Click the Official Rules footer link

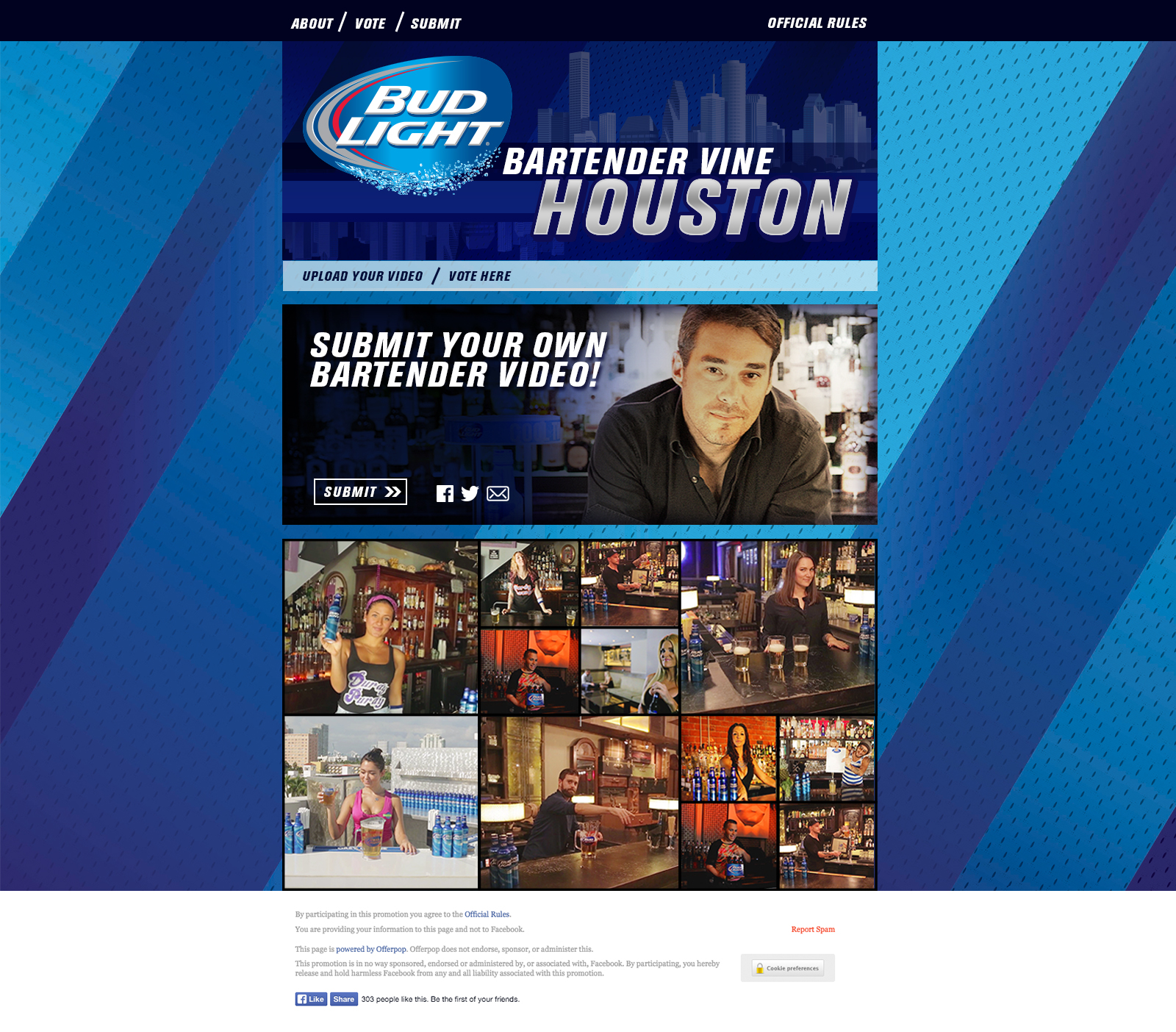[487, 914]
